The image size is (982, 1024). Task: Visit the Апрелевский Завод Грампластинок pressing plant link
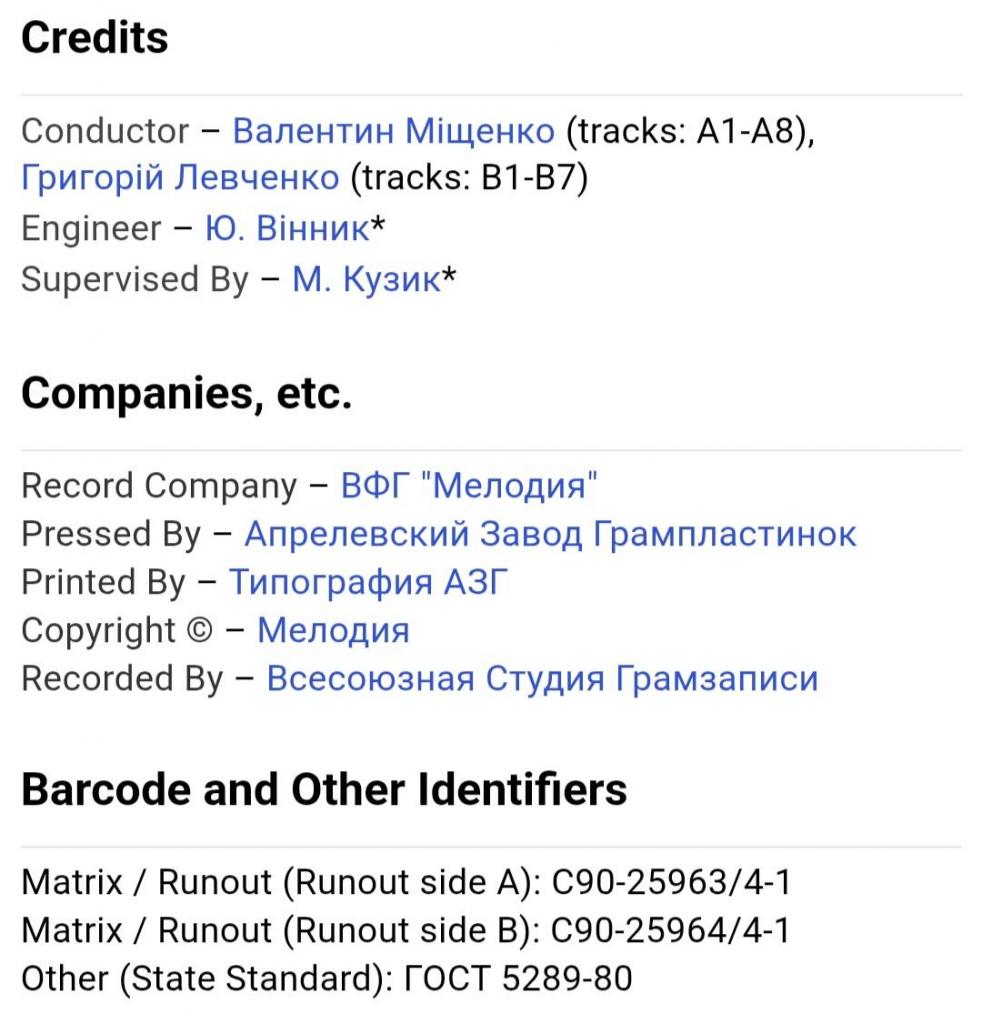pyautogui.click(x=550, y=534)
